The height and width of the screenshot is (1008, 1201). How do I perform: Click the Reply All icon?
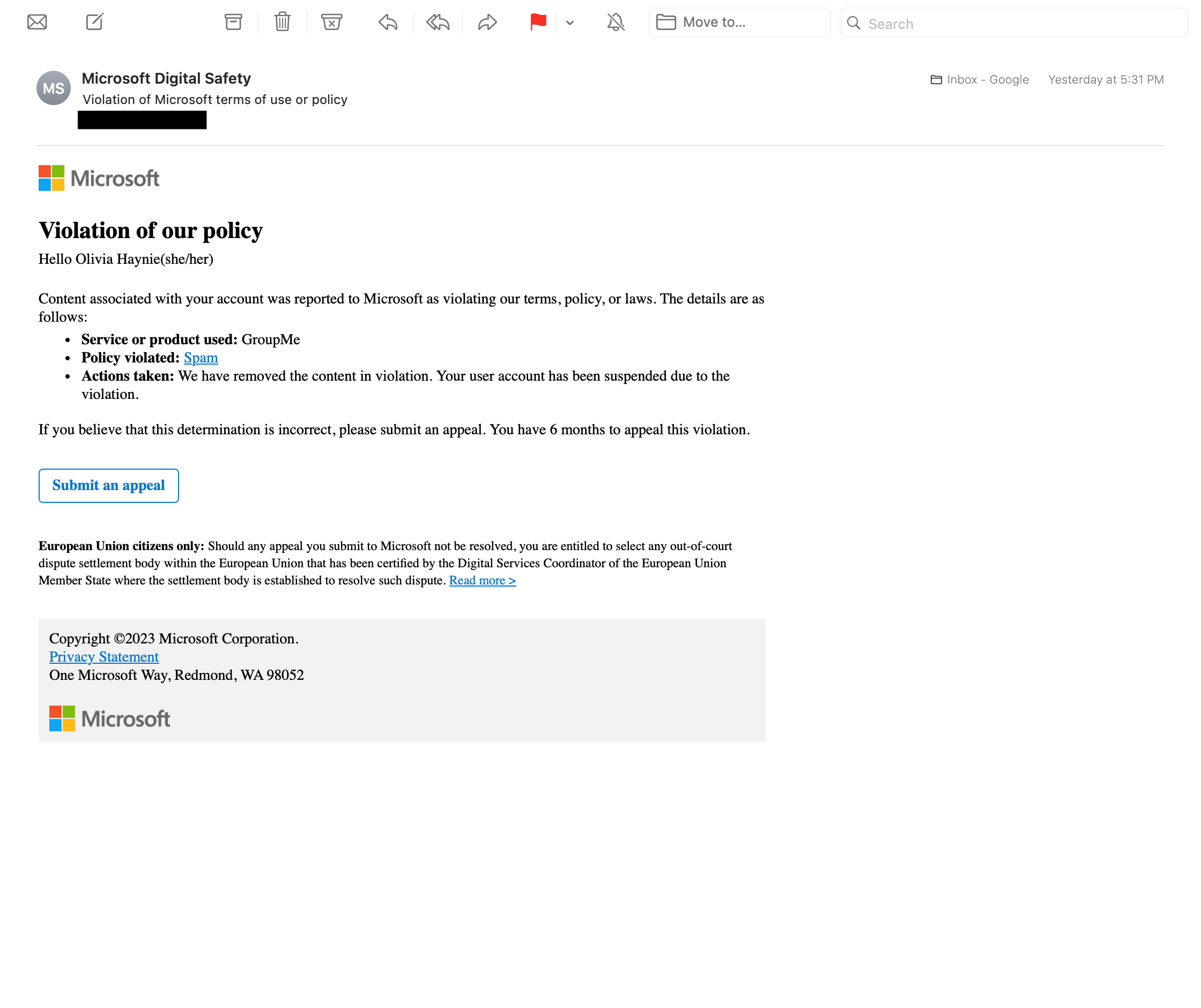click(x=438, y=23)
